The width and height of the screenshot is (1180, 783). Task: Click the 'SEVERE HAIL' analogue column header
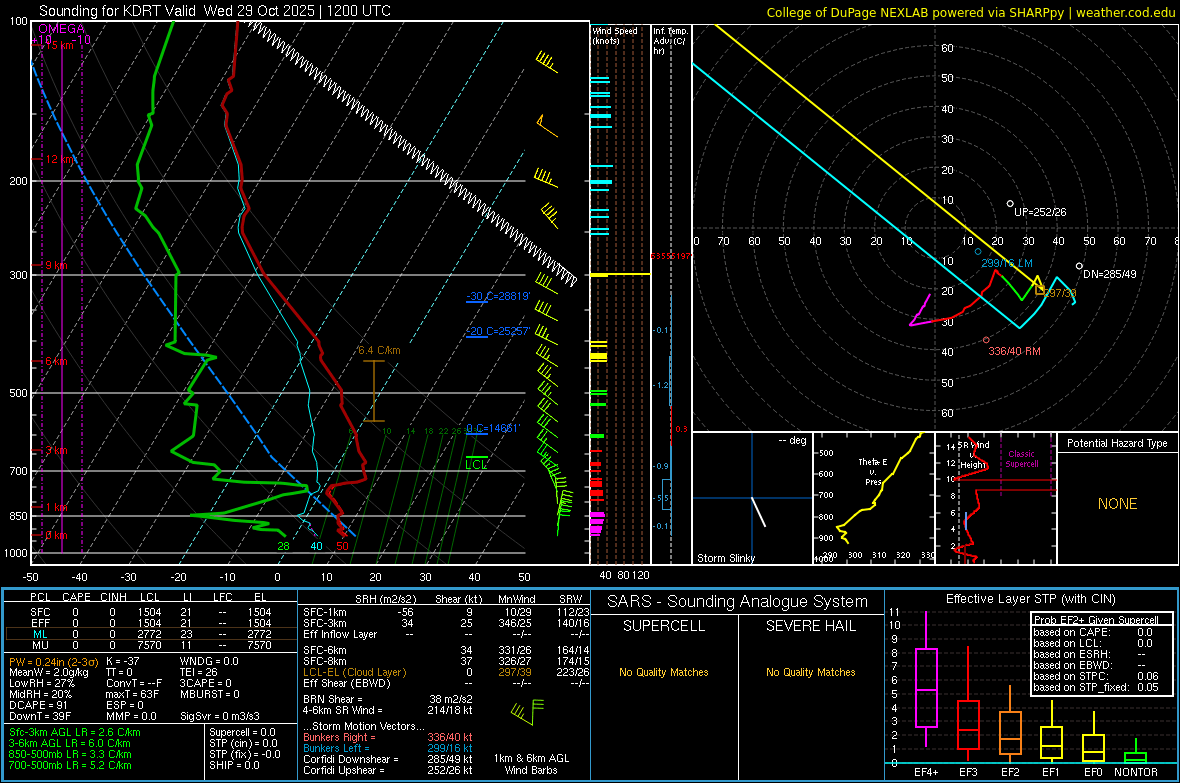coord(810,626)
